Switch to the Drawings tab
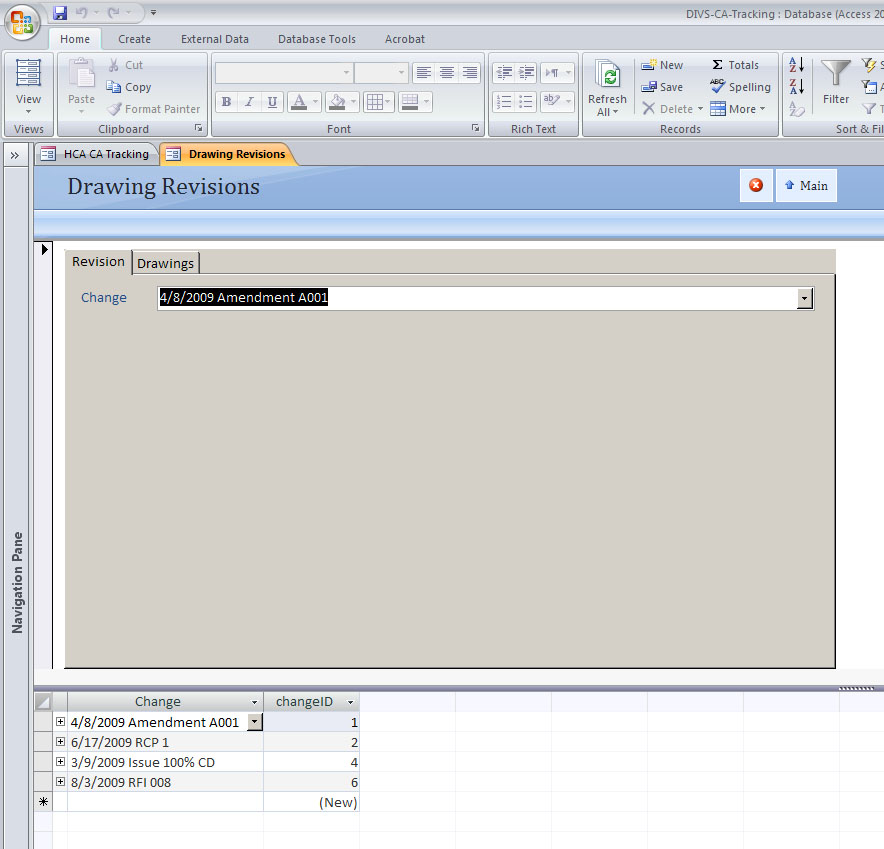Image resolution: width=884 pixels, height=849 pixels. 165,262
